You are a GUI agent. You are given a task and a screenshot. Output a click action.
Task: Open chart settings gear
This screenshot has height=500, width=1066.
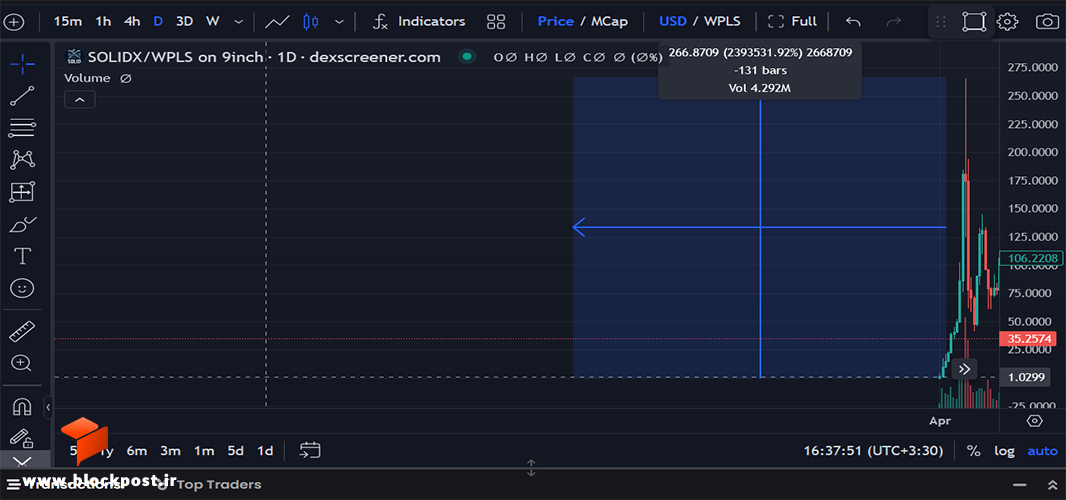click(1007, 22)
